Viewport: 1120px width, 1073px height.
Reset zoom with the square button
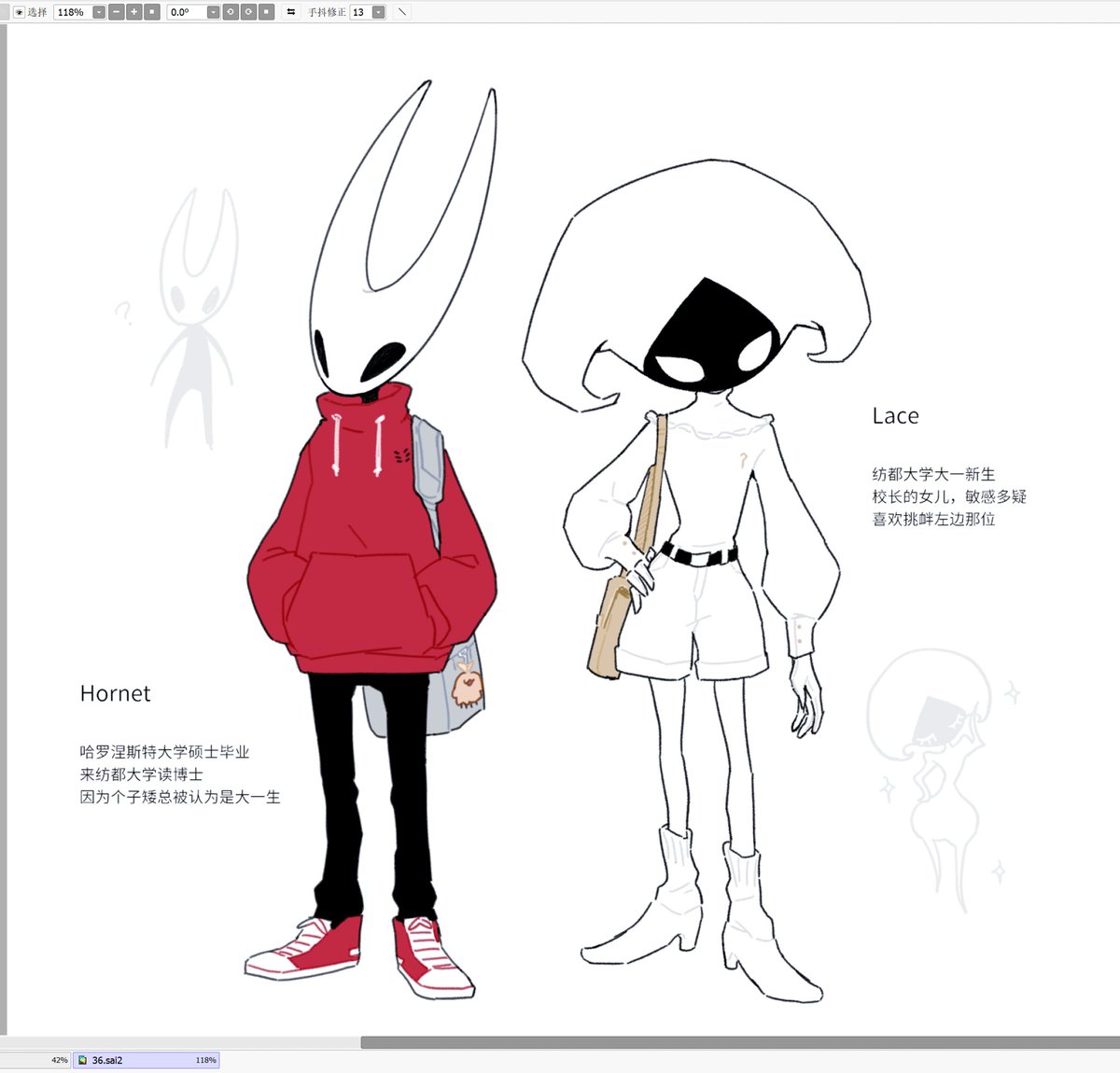(x=152, y=12)
